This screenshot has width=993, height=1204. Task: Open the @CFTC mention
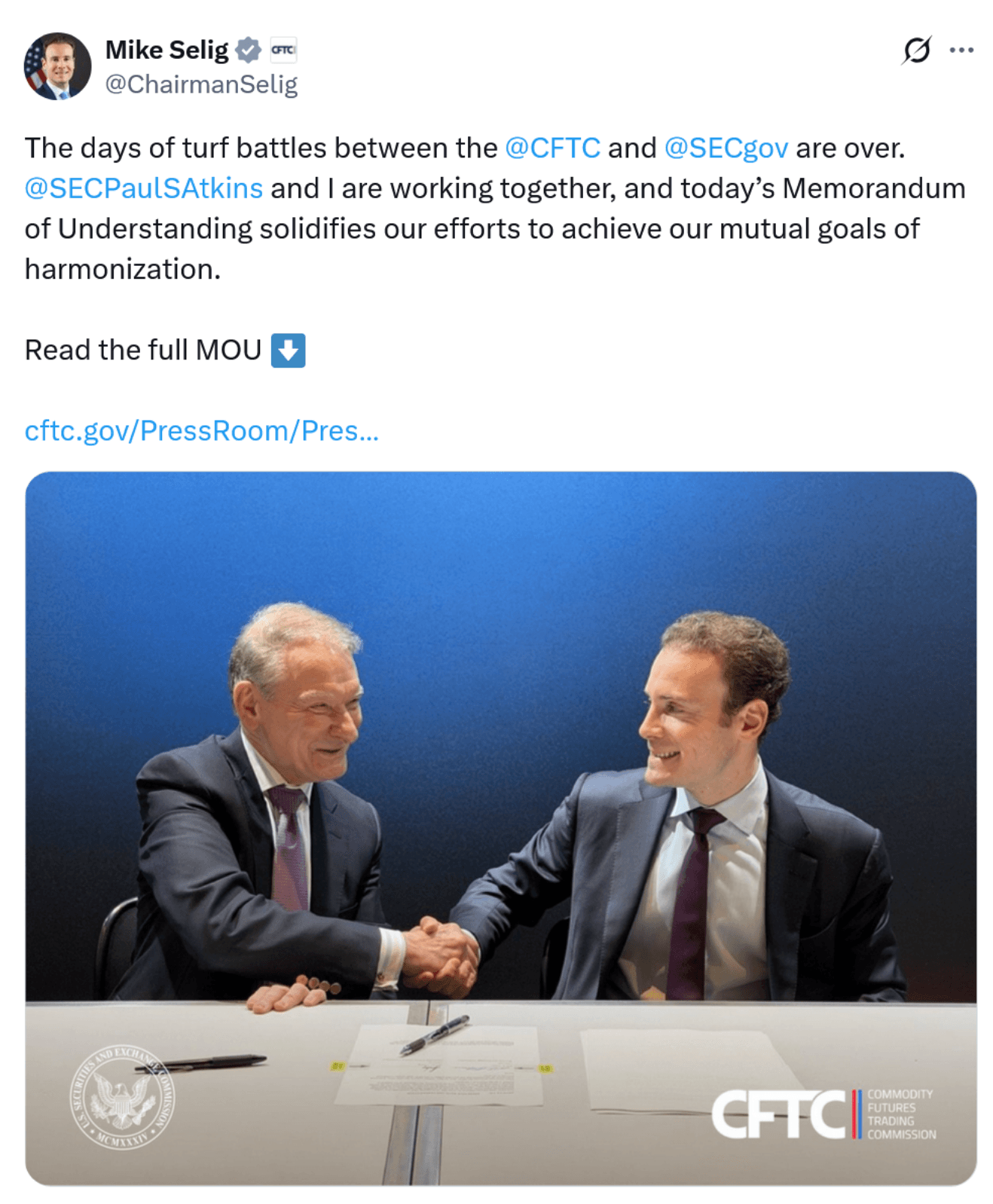[x=552, y=148]
